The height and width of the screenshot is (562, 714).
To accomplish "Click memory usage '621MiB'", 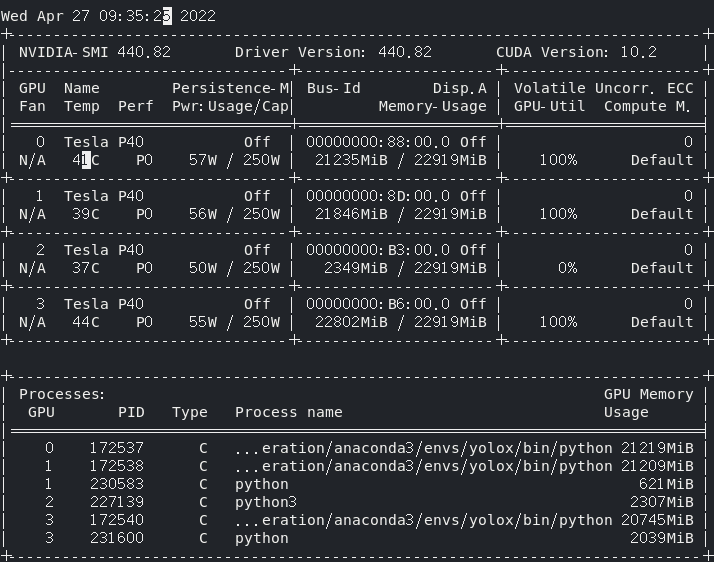I will (x=666, y=484).
